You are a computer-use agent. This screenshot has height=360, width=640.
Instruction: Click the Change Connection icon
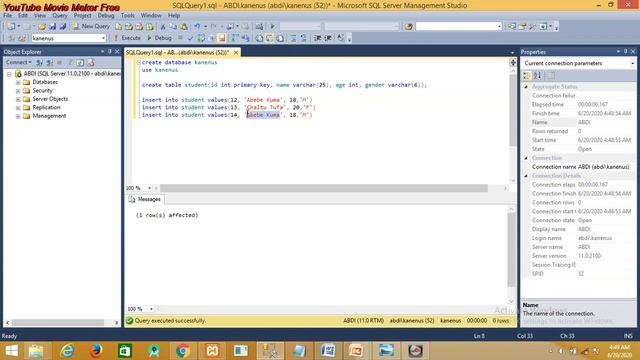[x=22, y=38]
